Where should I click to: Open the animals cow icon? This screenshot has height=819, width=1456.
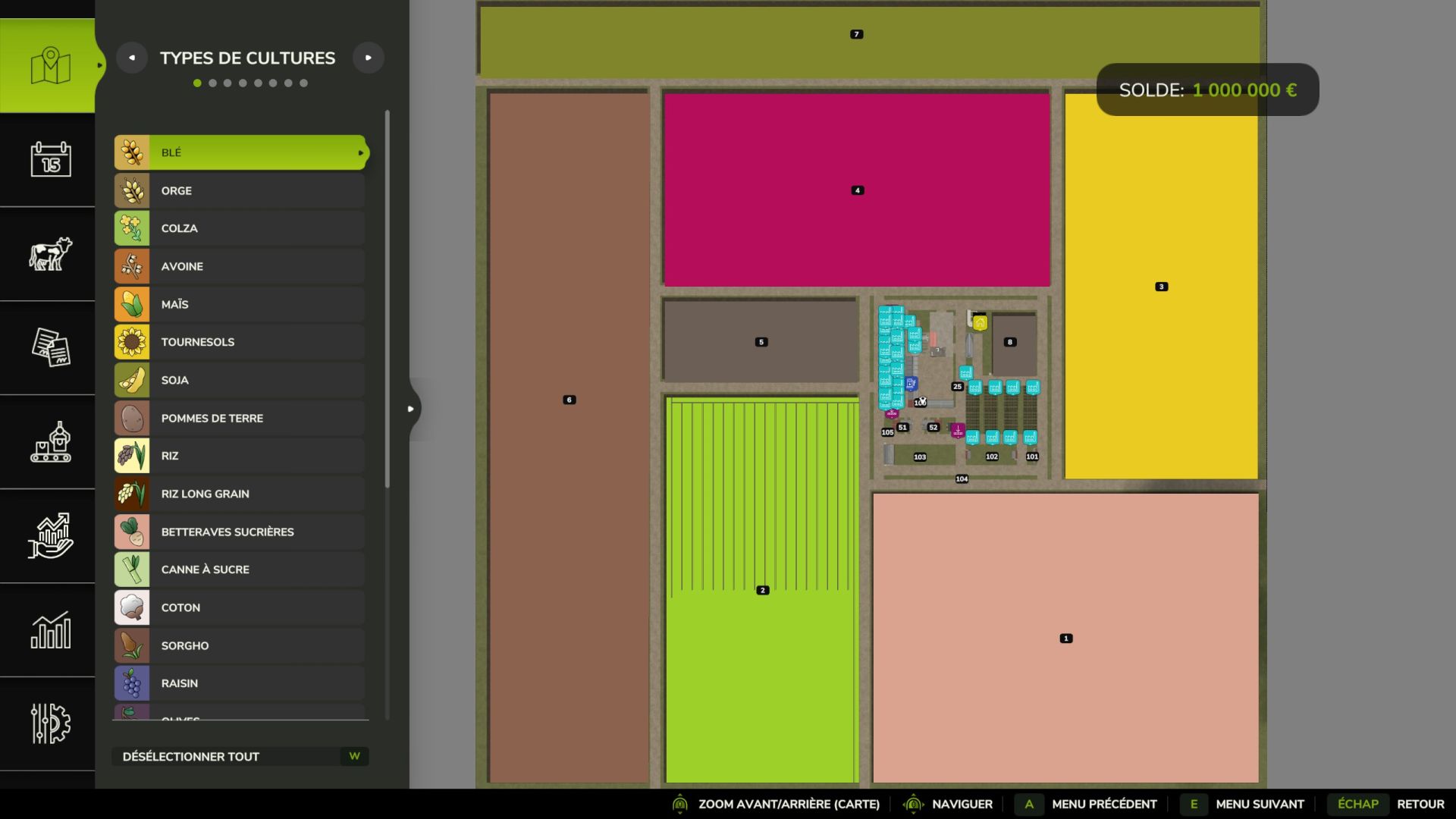point(50,254)
